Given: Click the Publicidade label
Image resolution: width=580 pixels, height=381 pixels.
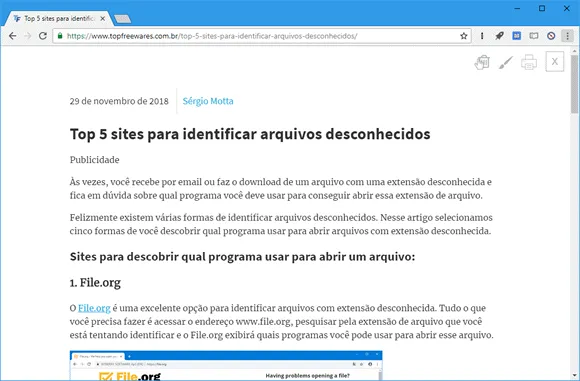Looking at the screenshot, I should pyautogui.click(x=95, y=160).
